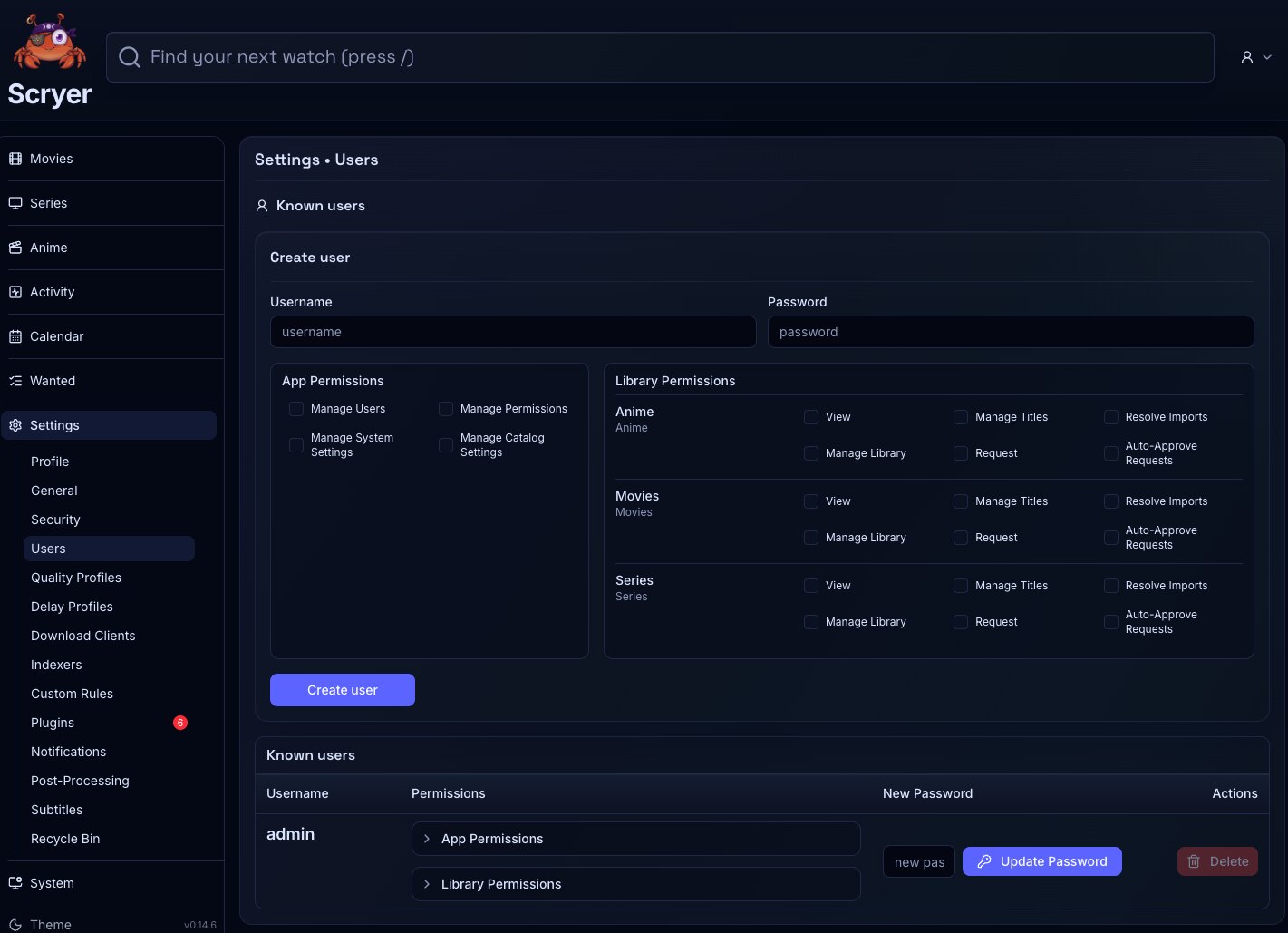The width and height of the screenshot is (1288, 933).
Task: Check Manage System Settings
Action: tap(296, 445)
